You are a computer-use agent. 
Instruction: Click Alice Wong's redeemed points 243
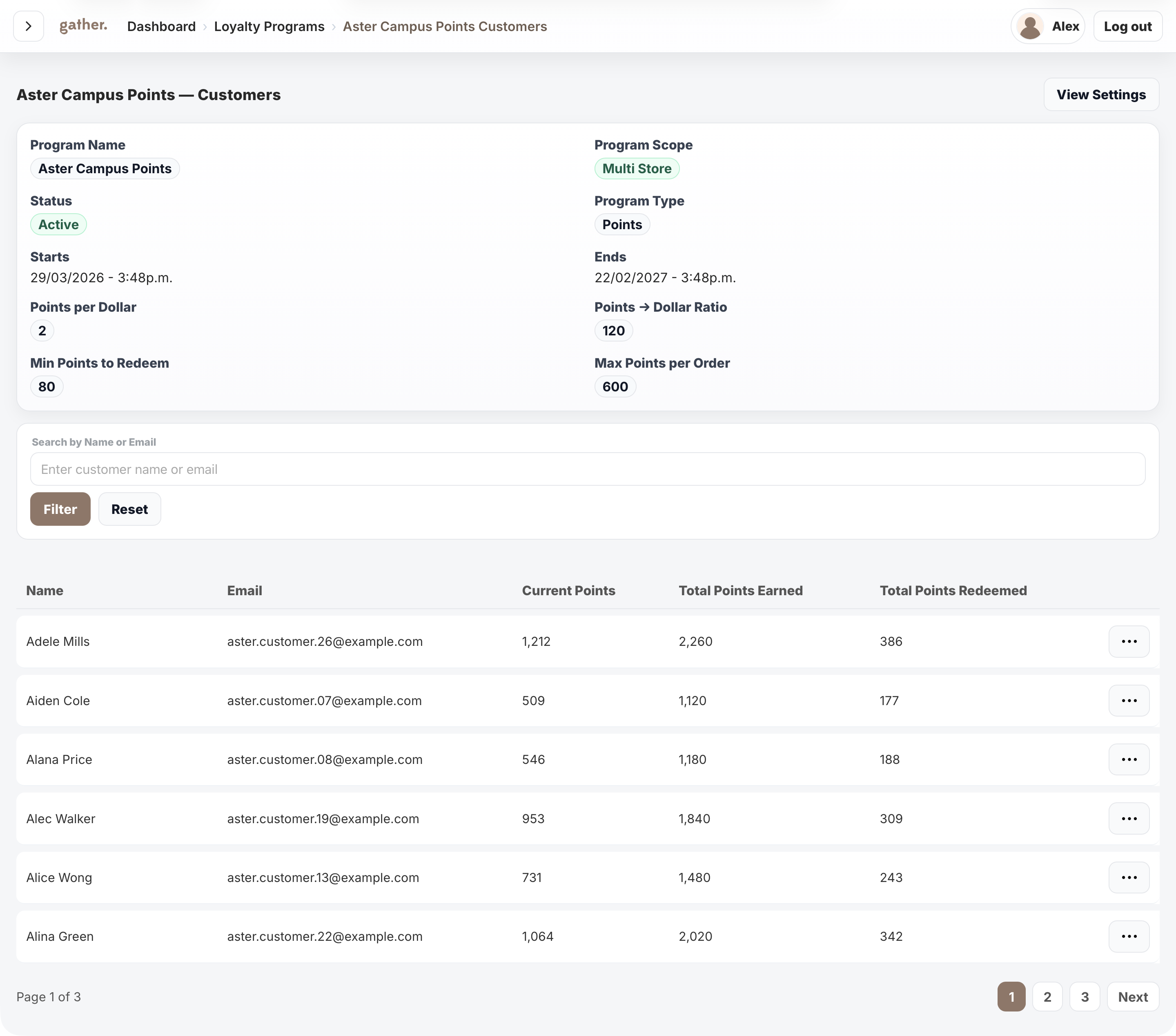coord(891,877)
